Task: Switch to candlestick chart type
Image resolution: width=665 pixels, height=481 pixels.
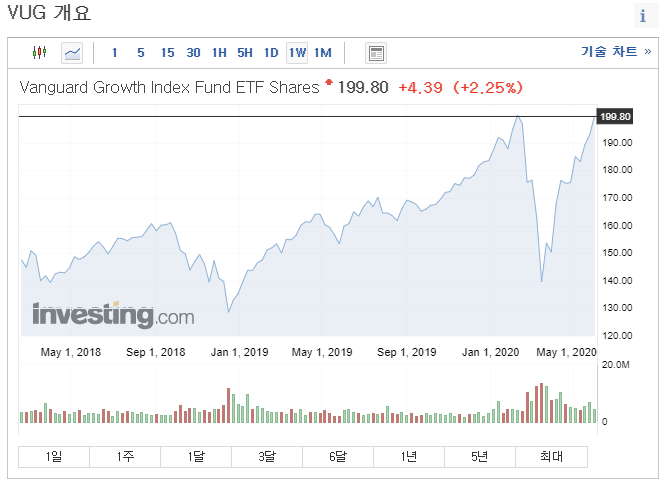Action: (40, 52)
